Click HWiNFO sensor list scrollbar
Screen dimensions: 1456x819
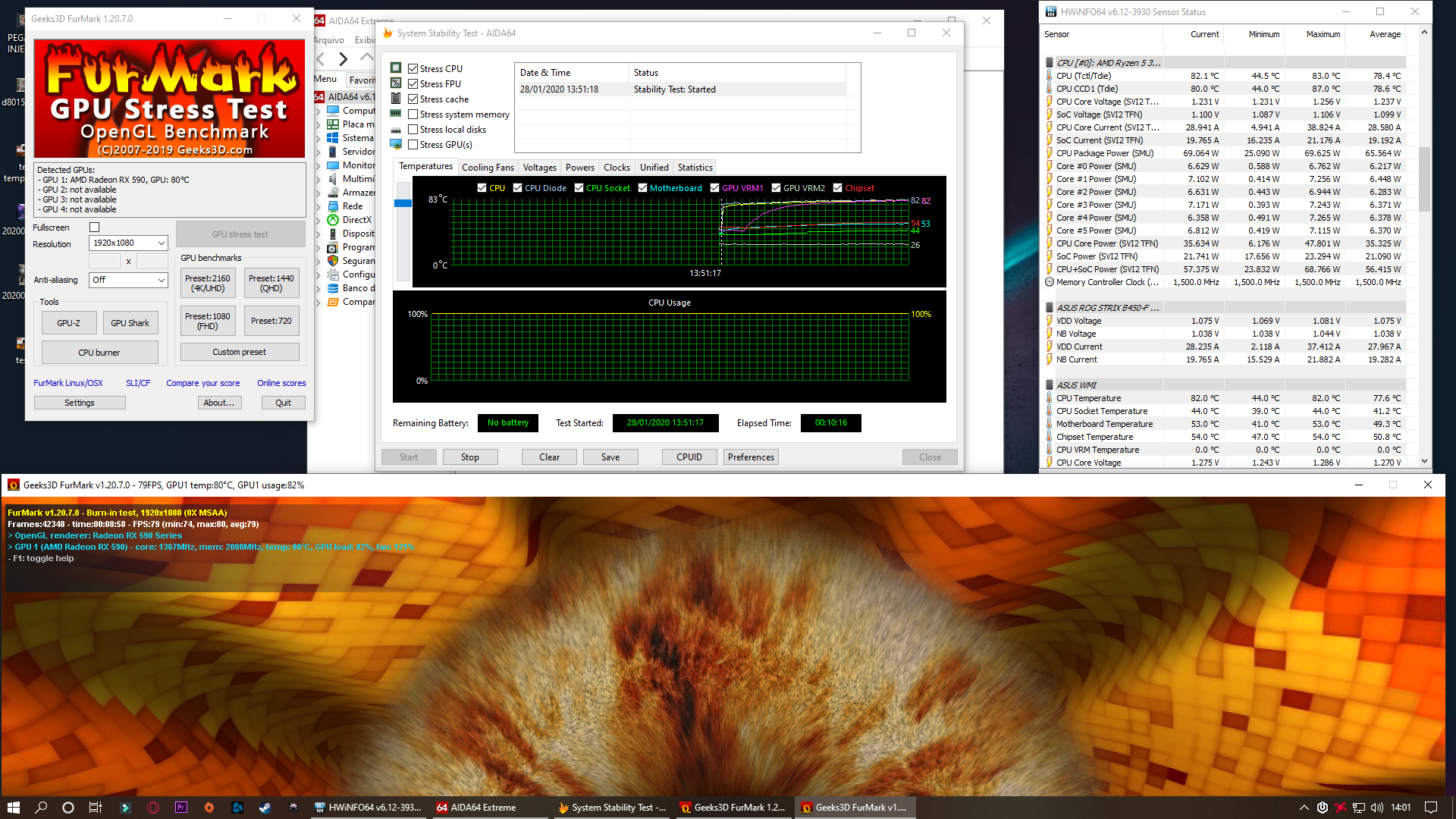tap(1424, 179)
